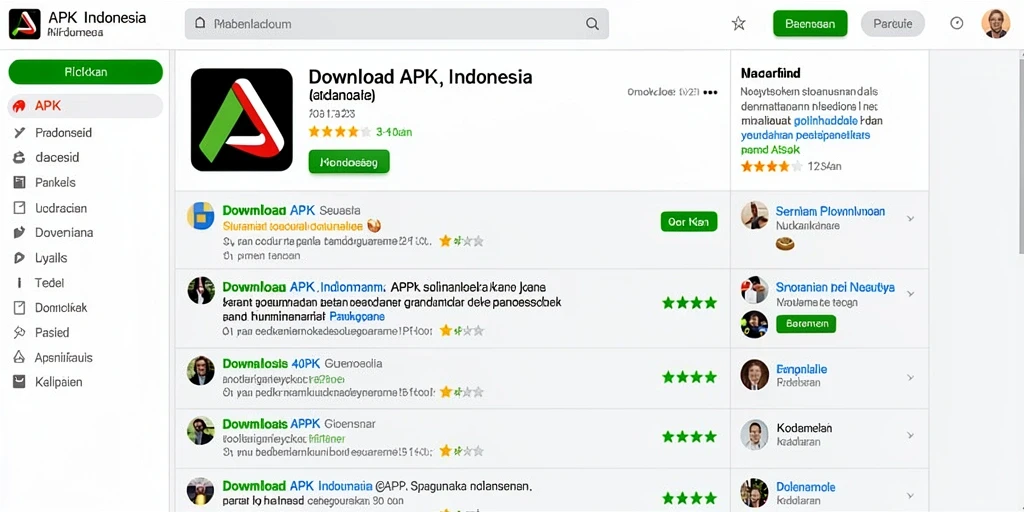
Task: Click the Ucdracien sidebar icon
Action: pos(20,208)
